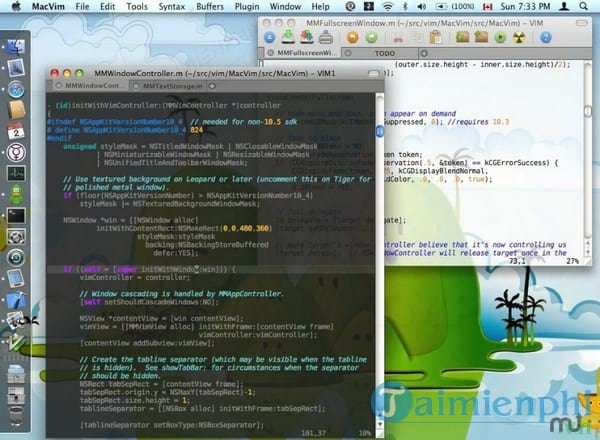Open the Plugin menu
This screenshot has width=600, height=440.
click(247, 7)
